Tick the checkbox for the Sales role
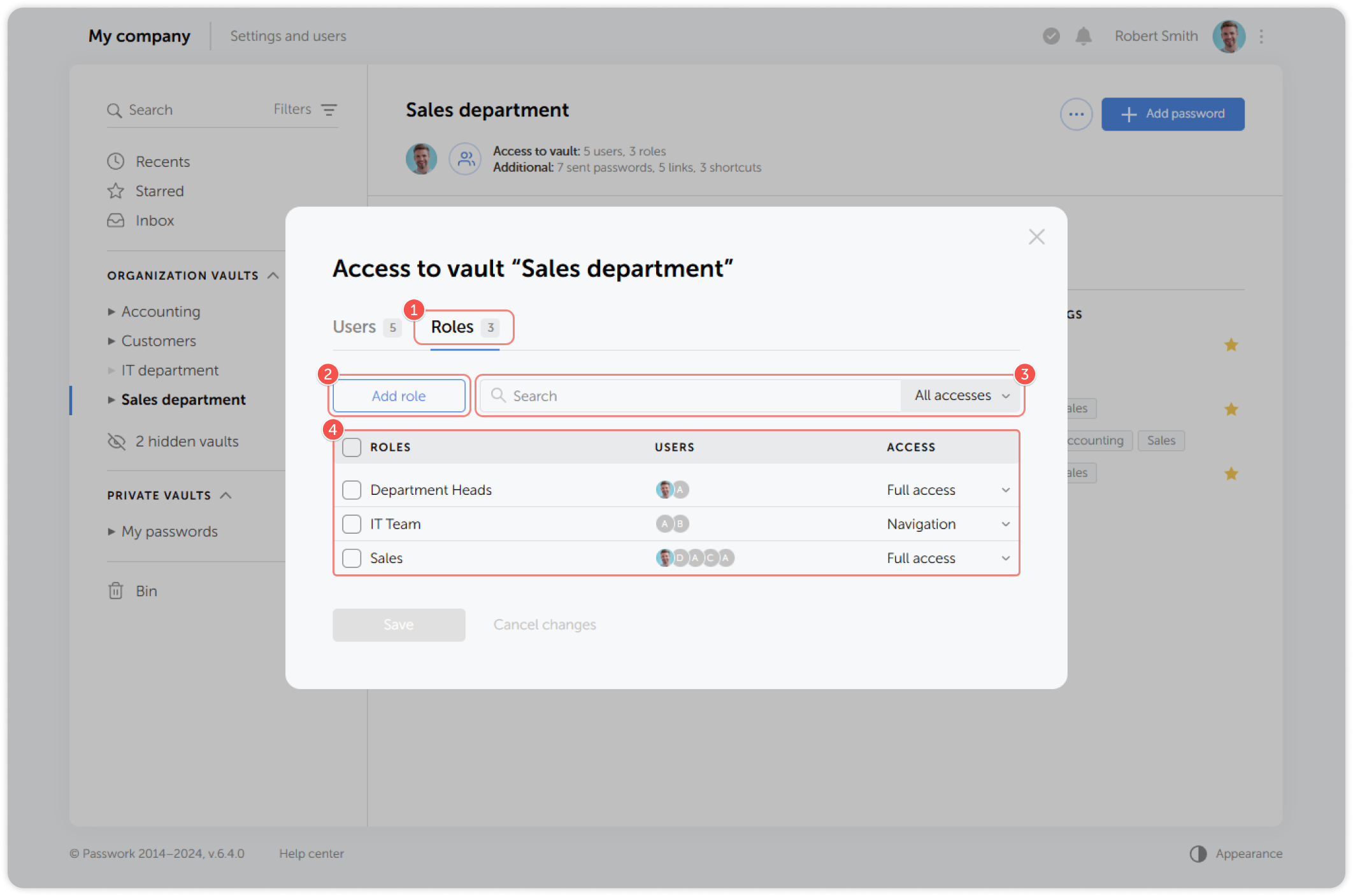This screenshot has width=1353, height=896. 351,558
